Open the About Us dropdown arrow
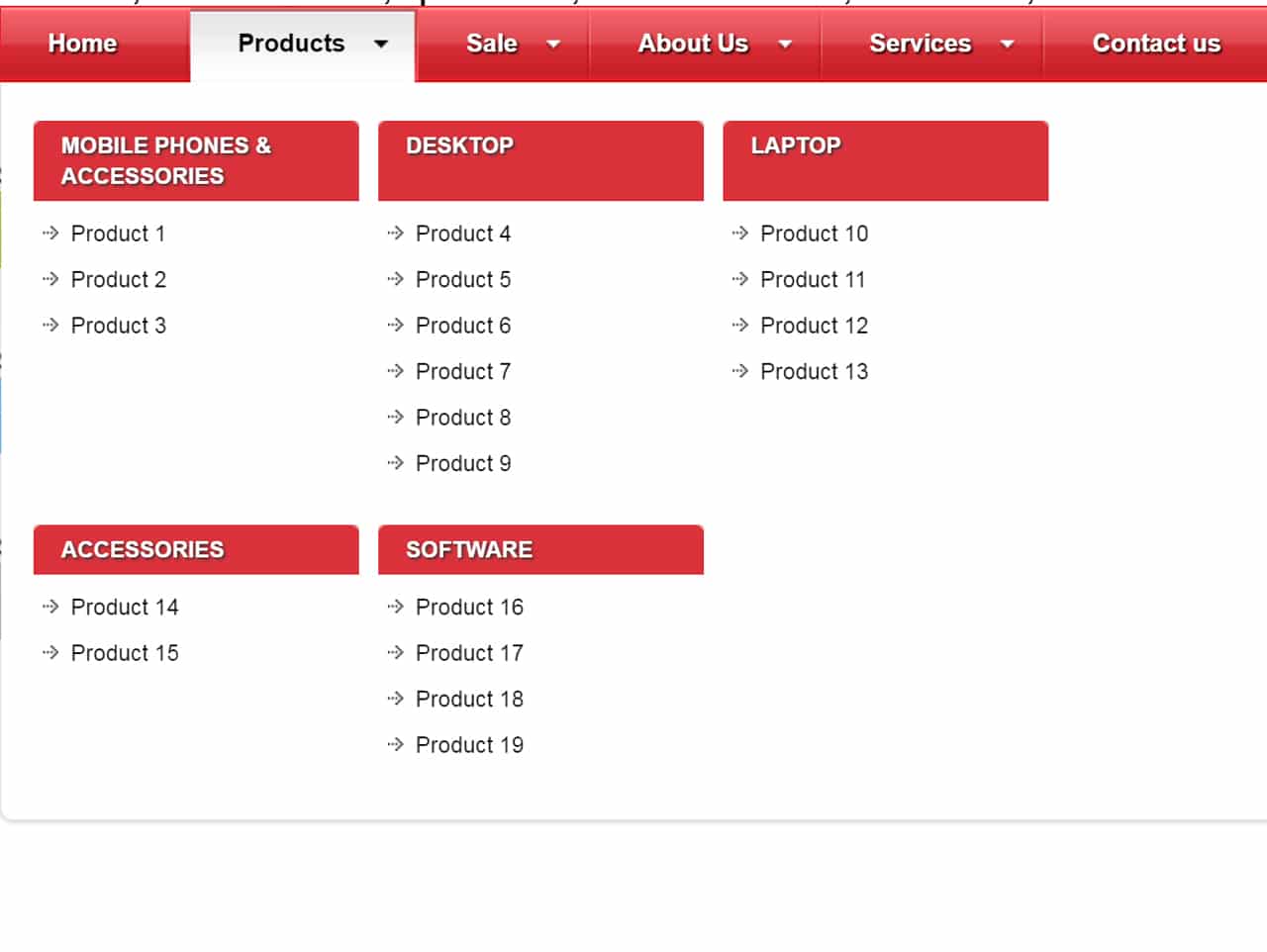 785,44
